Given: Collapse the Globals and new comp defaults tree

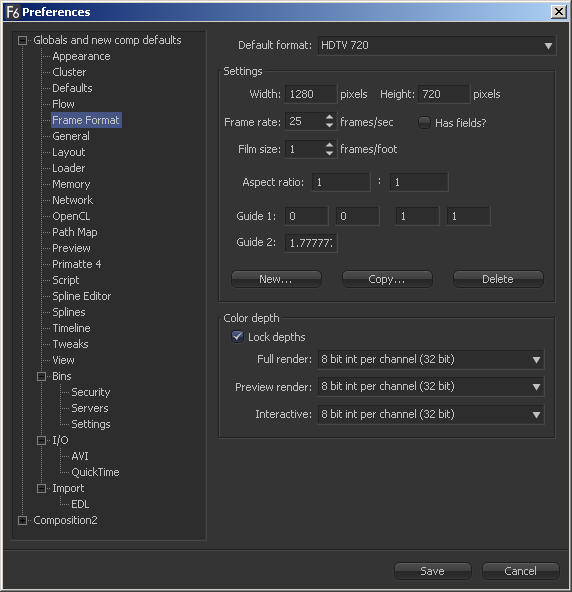Looking at the screenshot, I should tap(22, 40).
